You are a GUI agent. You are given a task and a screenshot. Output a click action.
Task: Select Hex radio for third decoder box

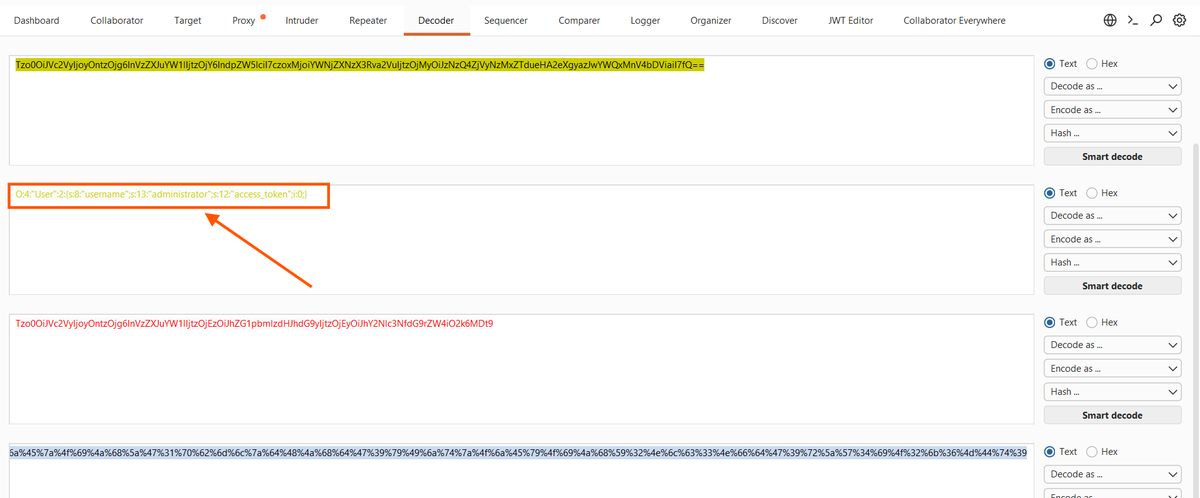tap(1092, 322)
